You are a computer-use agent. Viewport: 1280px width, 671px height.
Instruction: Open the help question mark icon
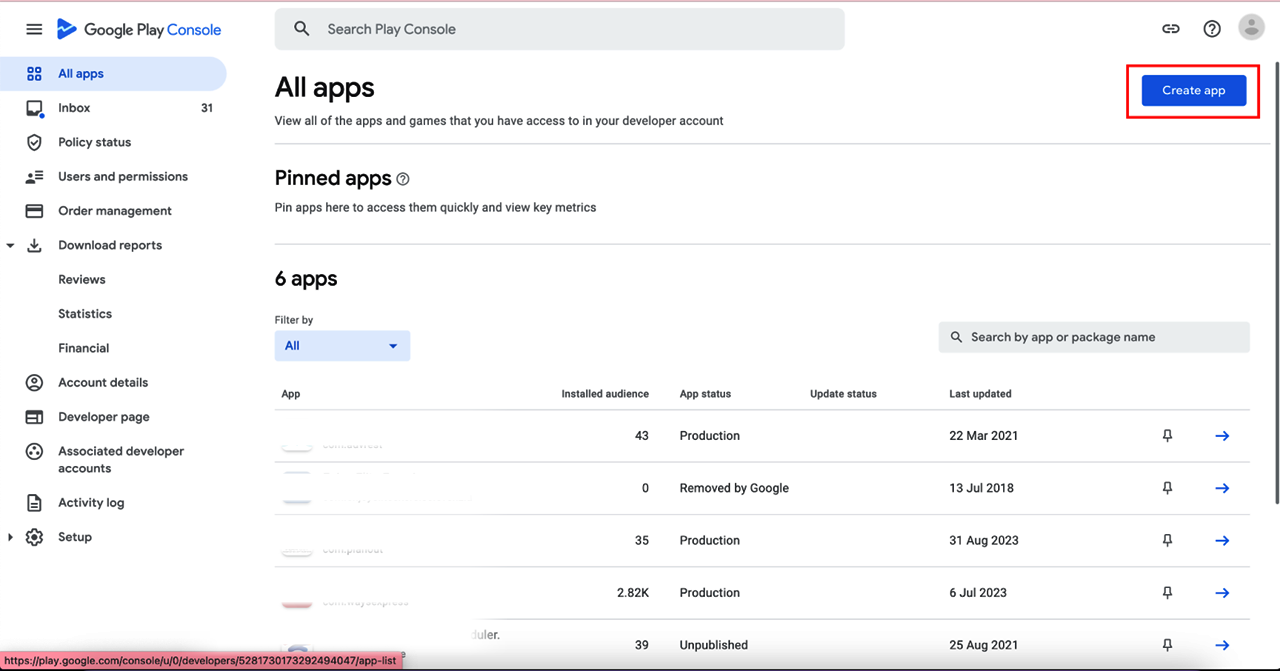[x=1212, y=29]
